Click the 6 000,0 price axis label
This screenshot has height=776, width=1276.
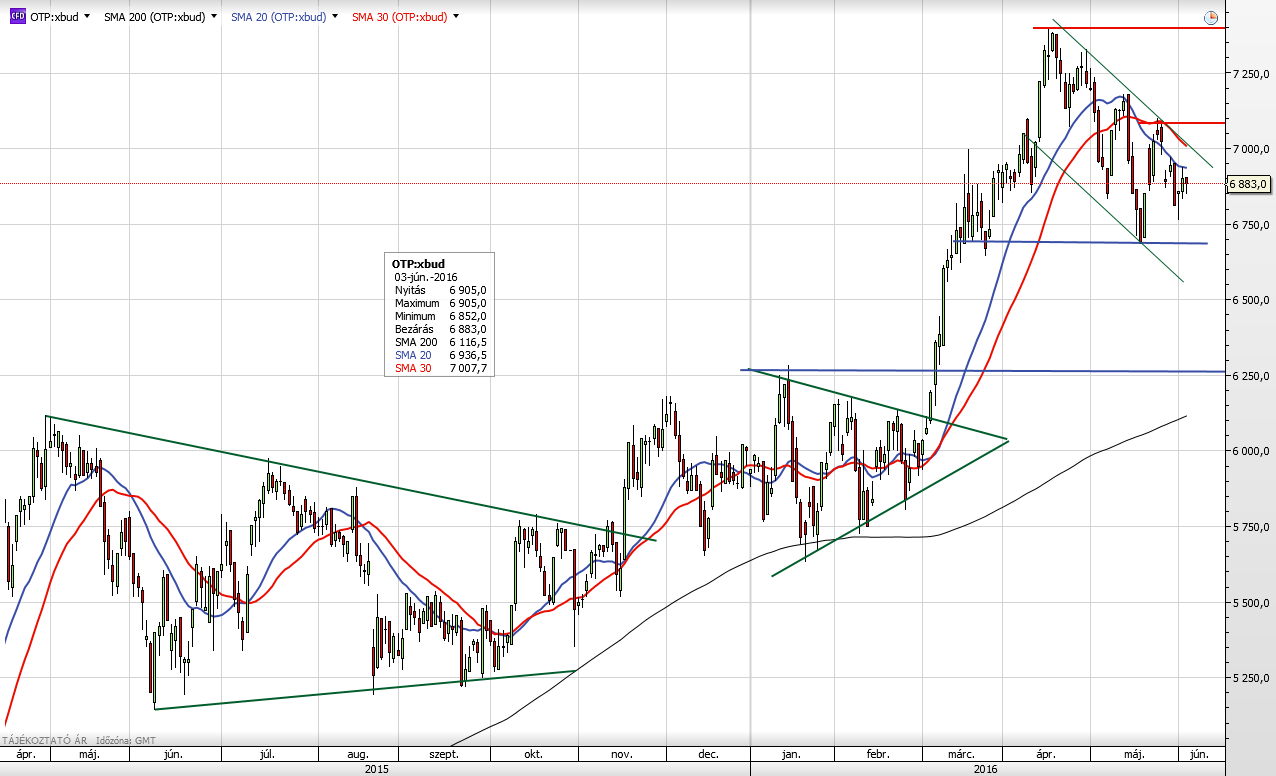click(1252, 451)
